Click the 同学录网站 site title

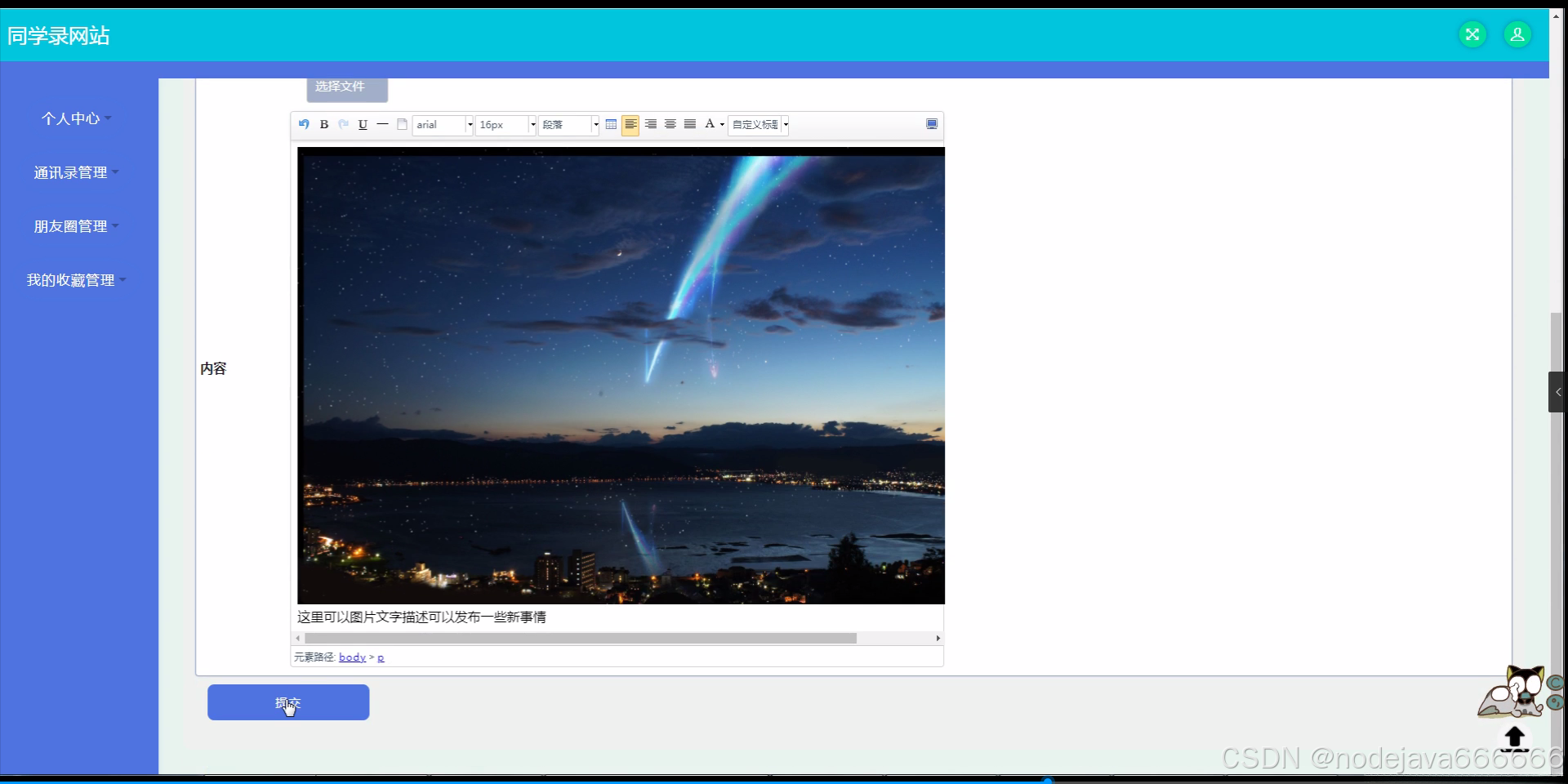pos(59,36)
